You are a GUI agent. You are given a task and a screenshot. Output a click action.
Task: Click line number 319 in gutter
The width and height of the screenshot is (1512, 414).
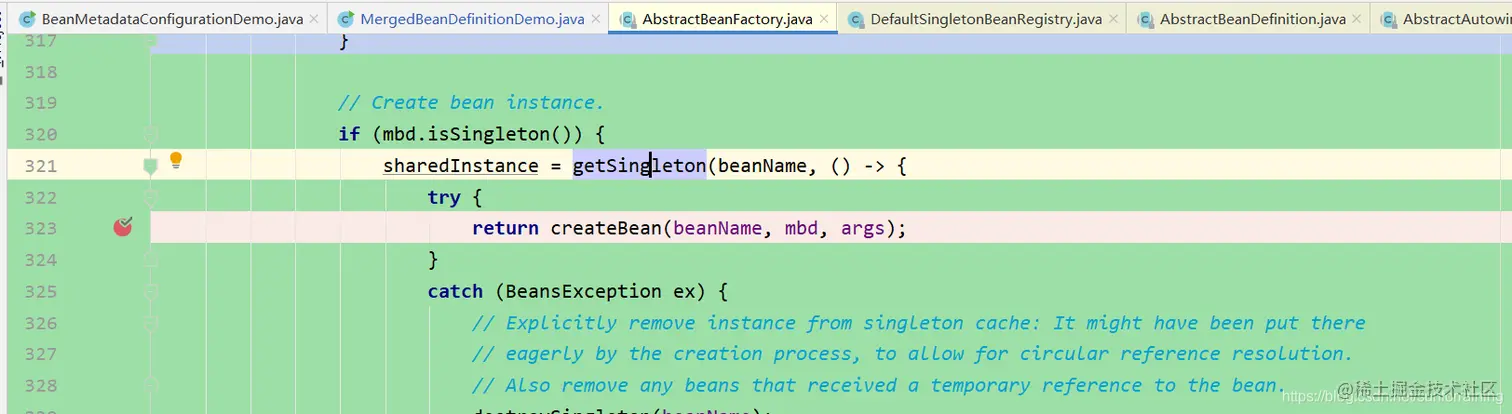(x=41, y=103)
